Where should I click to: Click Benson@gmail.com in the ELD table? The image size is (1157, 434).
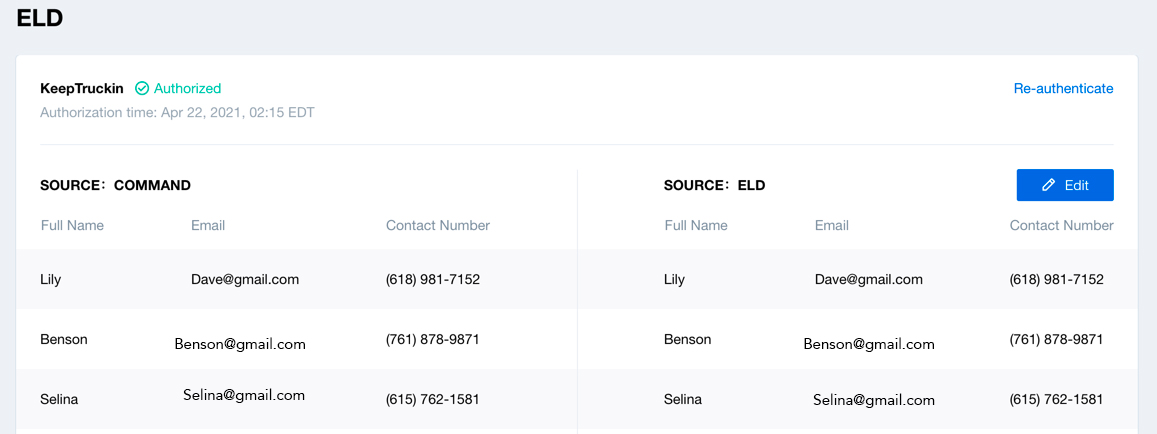(x=869, y=344)
